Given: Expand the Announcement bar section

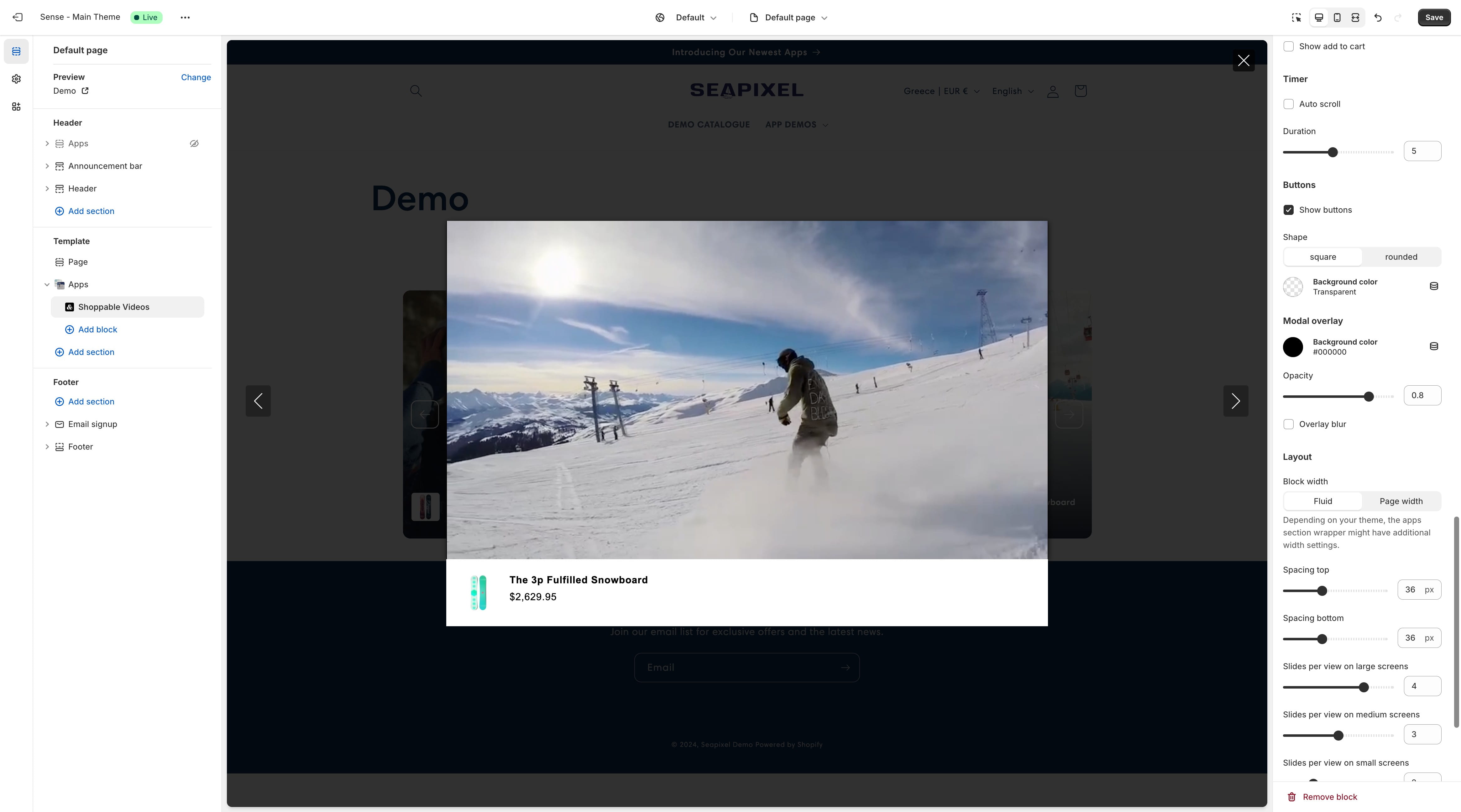Looking at the screenshot, I should (47, 166).
